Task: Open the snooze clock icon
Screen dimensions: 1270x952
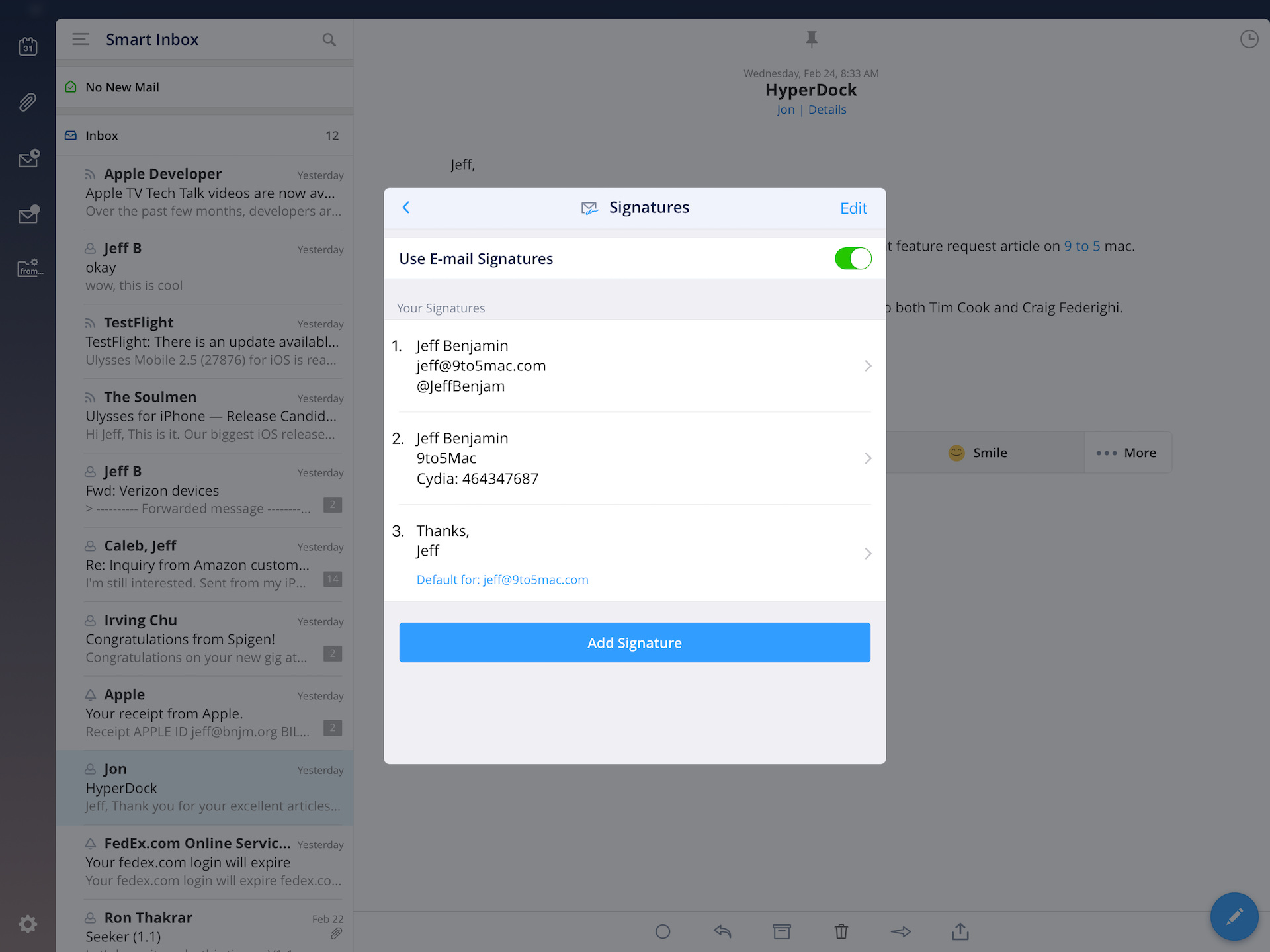Action: coord(1249,40)
